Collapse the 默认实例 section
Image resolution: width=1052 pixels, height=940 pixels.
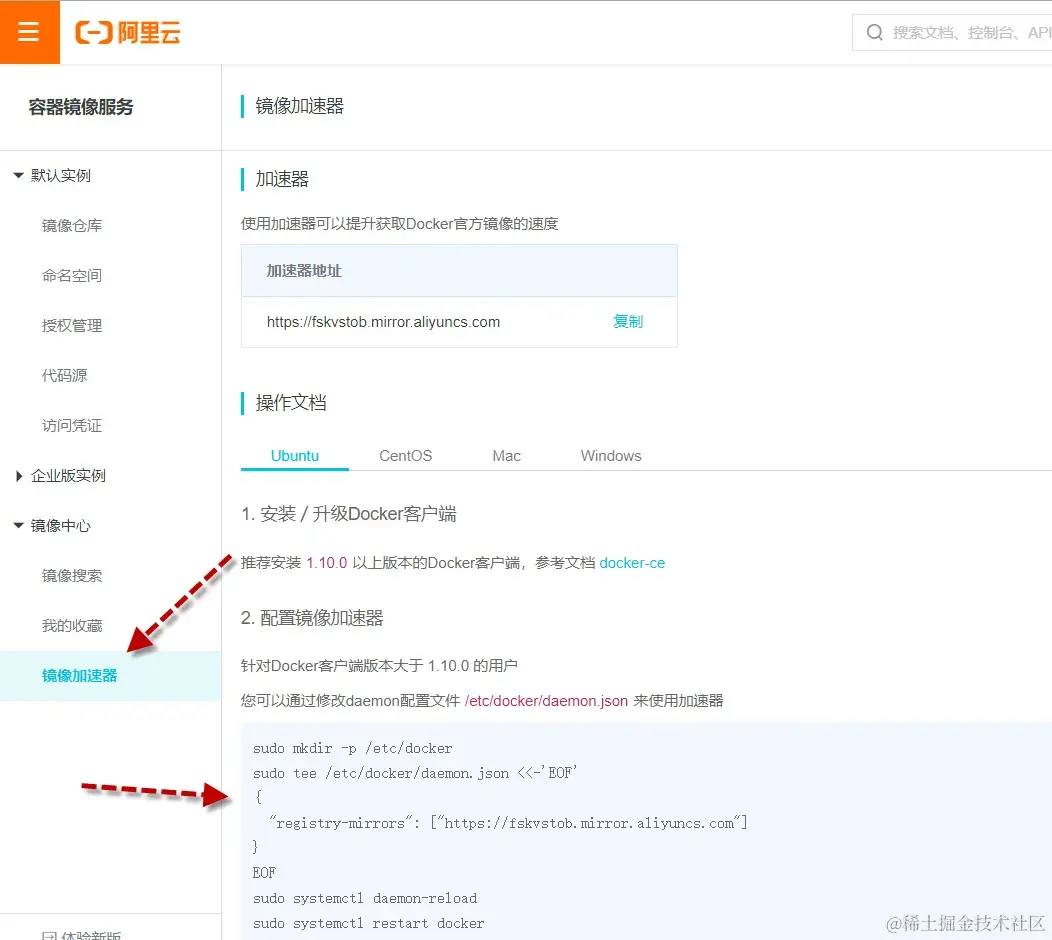coord(18,176)
